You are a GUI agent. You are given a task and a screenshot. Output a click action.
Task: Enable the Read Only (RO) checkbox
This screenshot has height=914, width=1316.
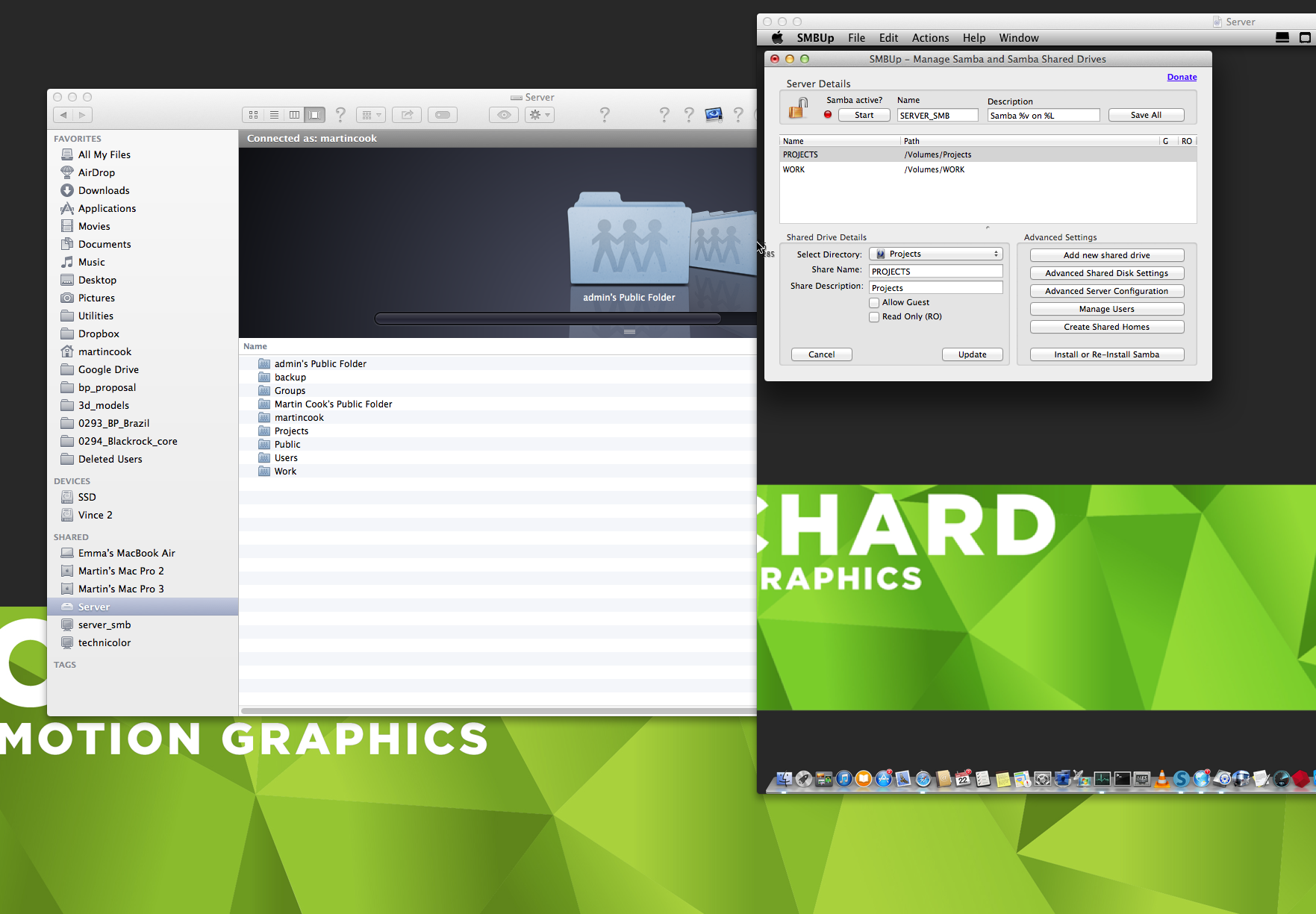point(874,317)
